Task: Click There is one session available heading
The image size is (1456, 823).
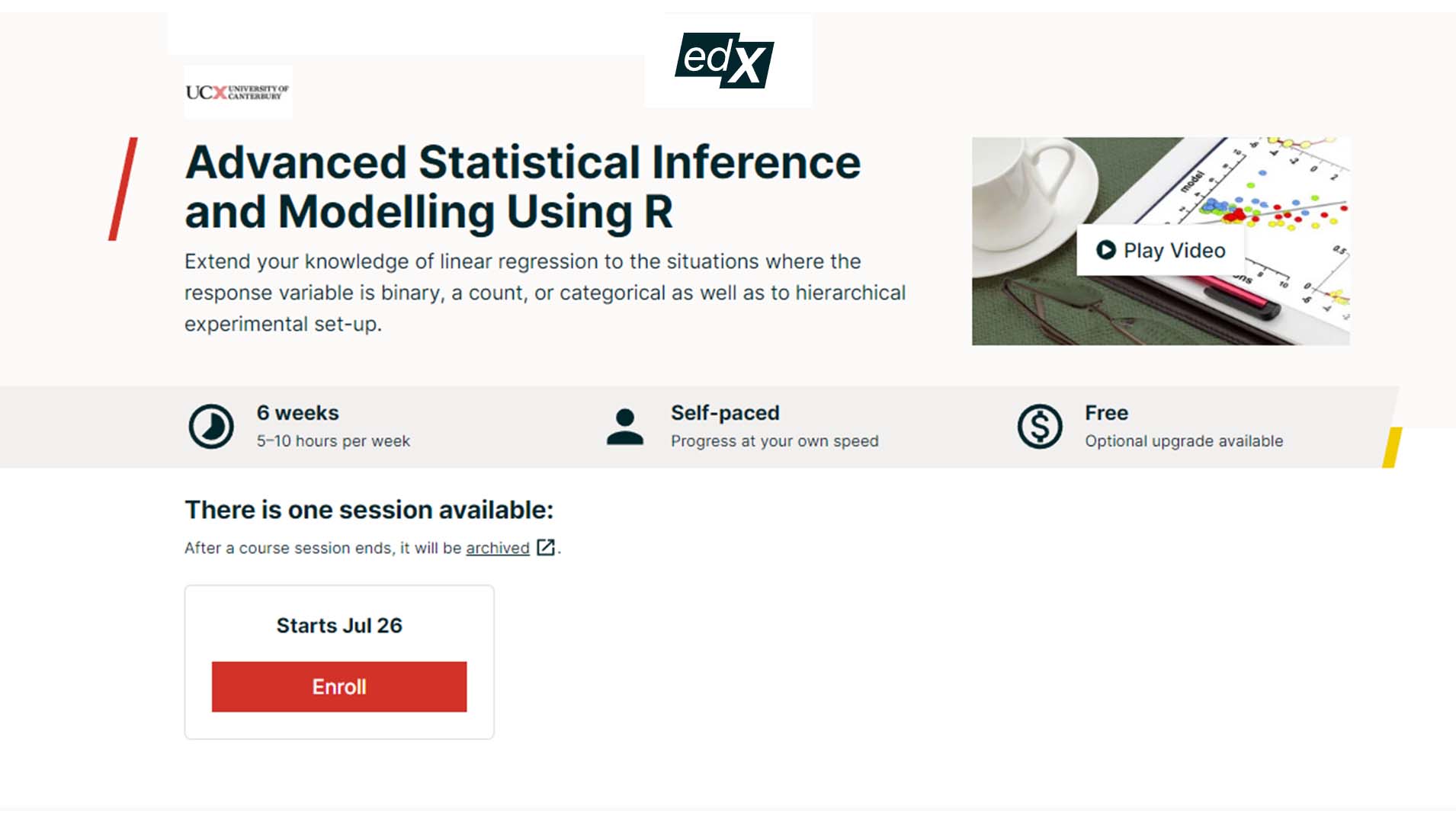Action: click(x=369, y=510)
